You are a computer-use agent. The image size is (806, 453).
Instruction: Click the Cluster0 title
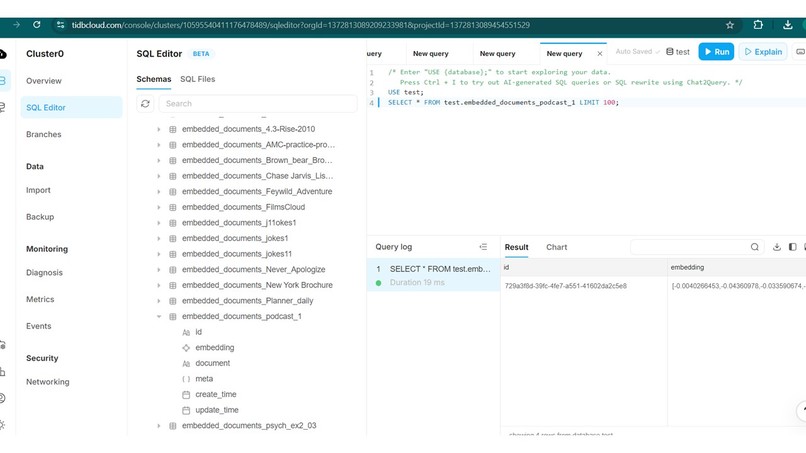click(x=45, y=53)
